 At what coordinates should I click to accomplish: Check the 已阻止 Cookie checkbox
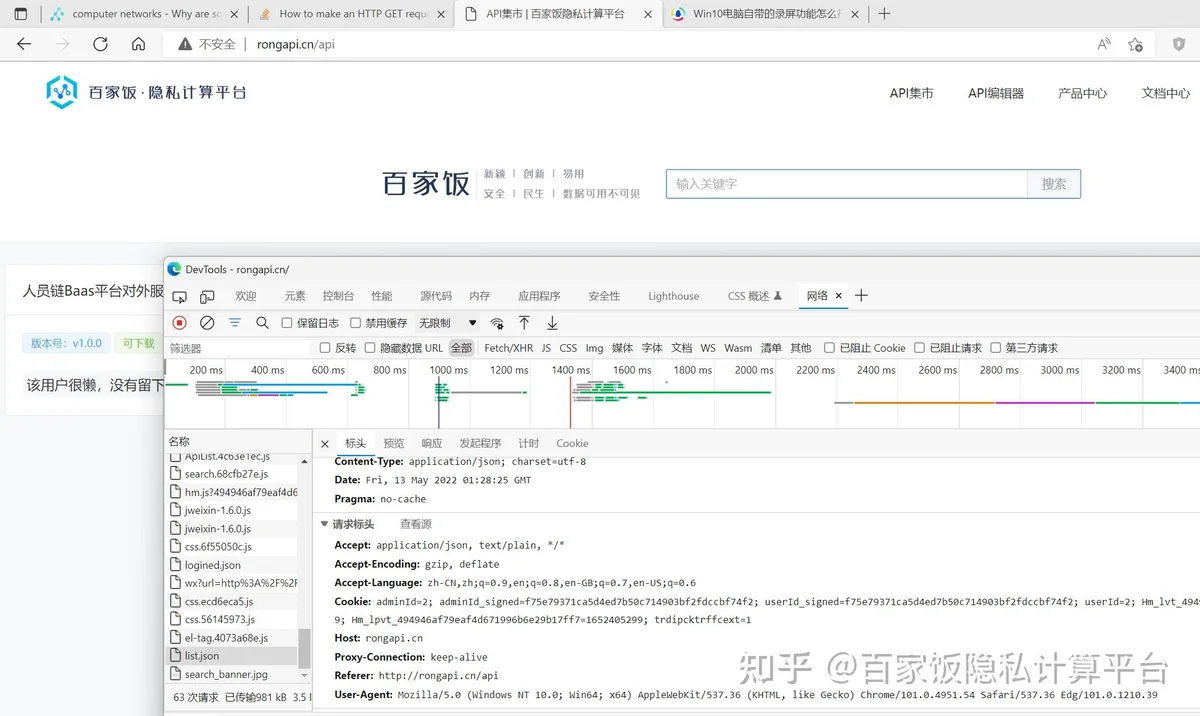coord(829,348)
